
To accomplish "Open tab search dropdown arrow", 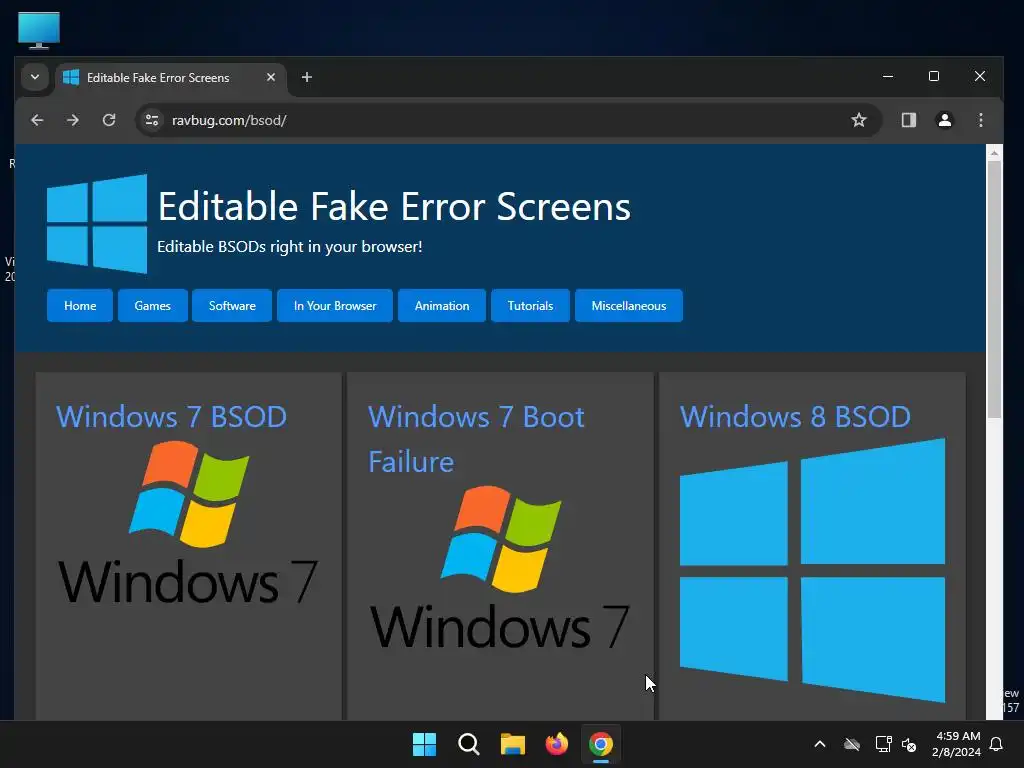I will click(x=35, y=77).
